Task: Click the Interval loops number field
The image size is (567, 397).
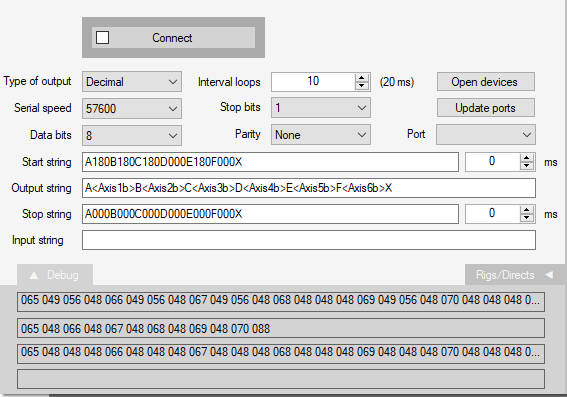Action: (313, 81)
